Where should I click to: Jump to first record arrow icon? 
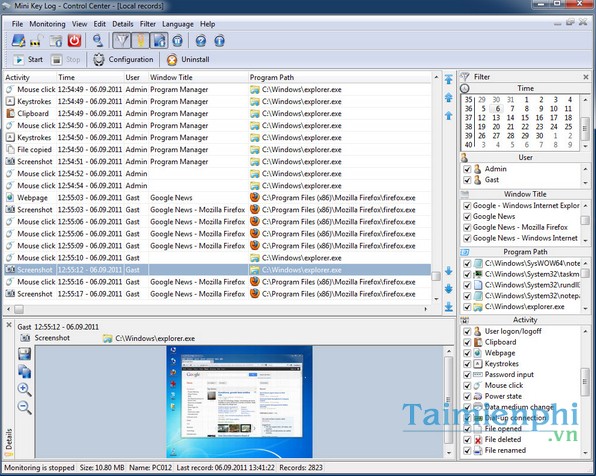coord(449,79)
